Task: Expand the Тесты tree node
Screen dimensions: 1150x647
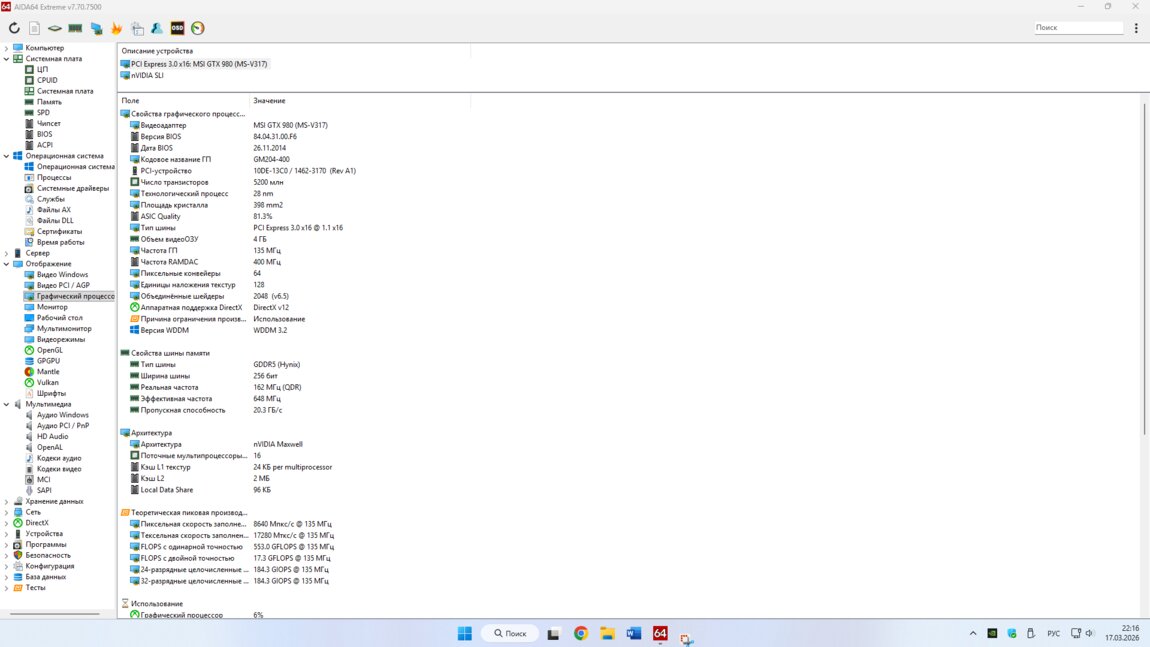Action: coord(6,588)
